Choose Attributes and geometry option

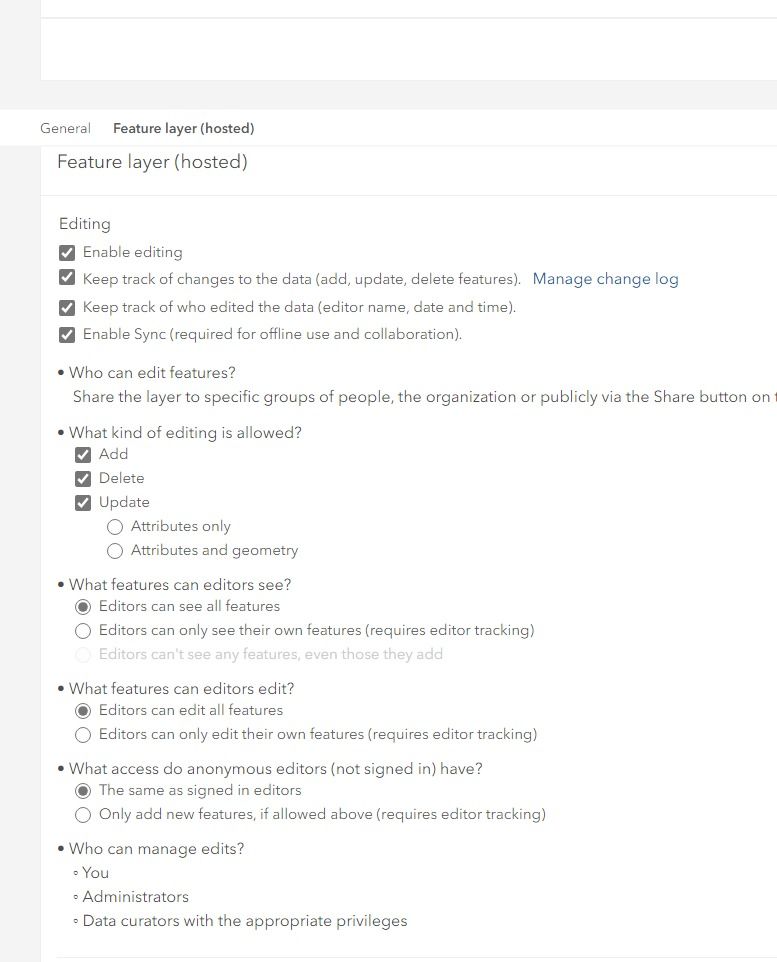pyautogui.click(x=115, y=551)
